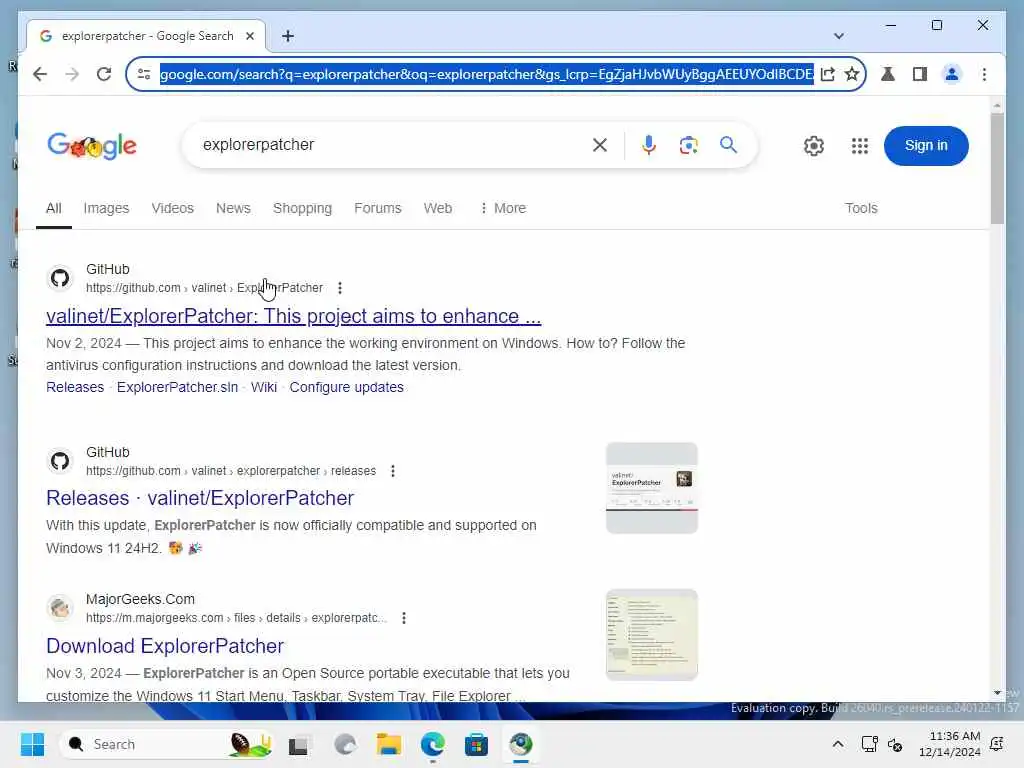Switch to Images tab

pyautogui.click(x=106, y=208)
